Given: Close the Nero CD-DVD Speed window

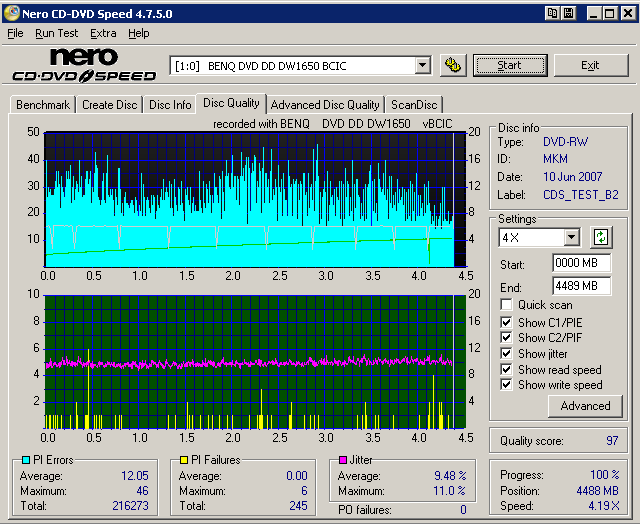Looking at the screenshot, I should tap(627, 12).
